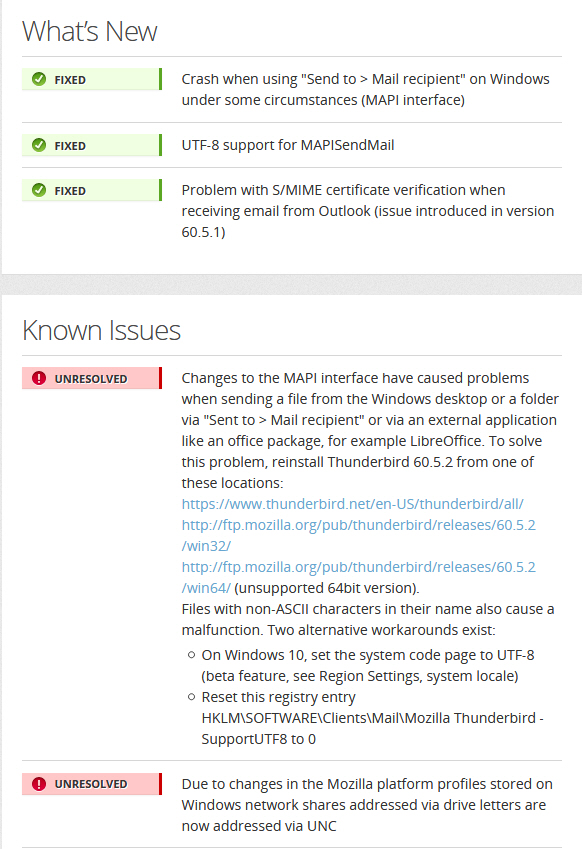Click UNRESOLVED badge for Windows network shares profiles
This screenshot has width=582, height=849.
(x=92, y=783)
